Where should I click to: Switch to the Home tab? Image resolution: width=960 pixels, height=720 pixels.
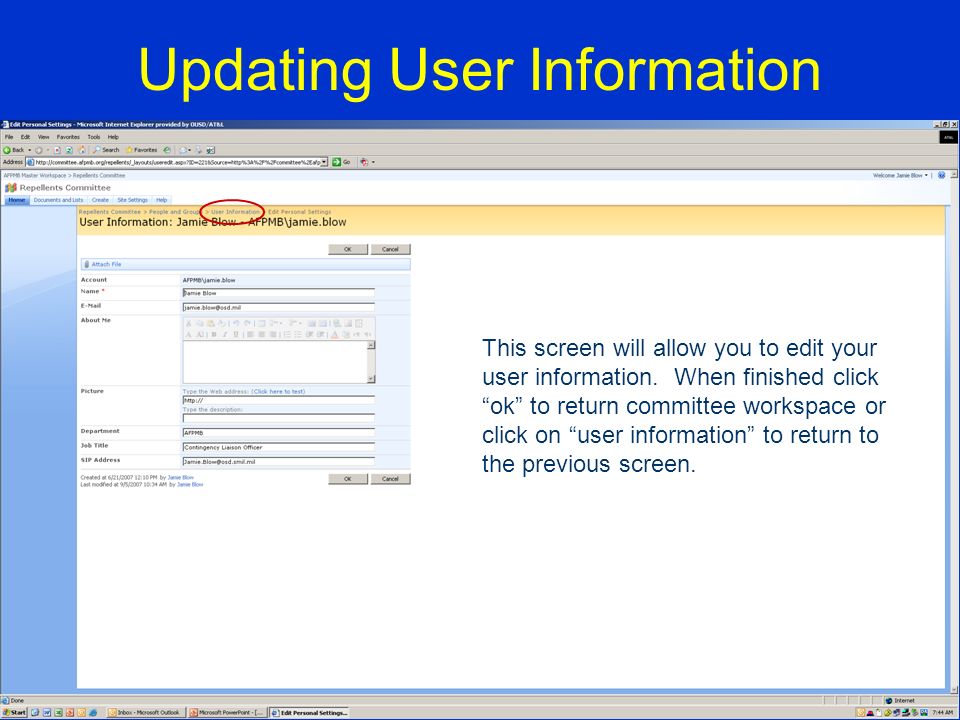tap(17, 200)
